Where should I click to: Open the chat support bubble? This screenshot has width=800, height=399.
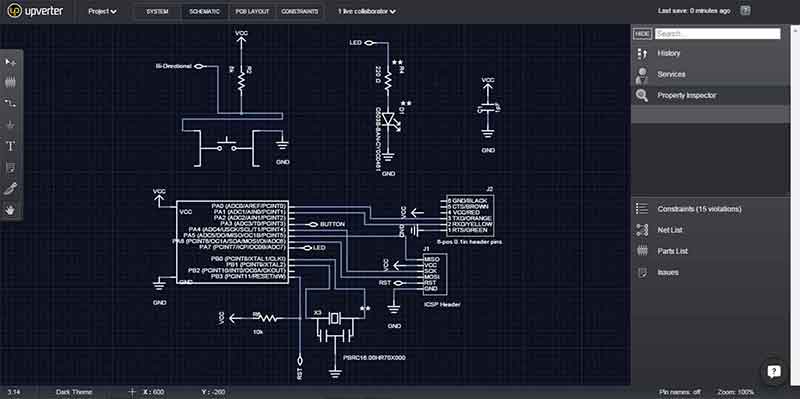pyautogui.click(x=773, y=371)
